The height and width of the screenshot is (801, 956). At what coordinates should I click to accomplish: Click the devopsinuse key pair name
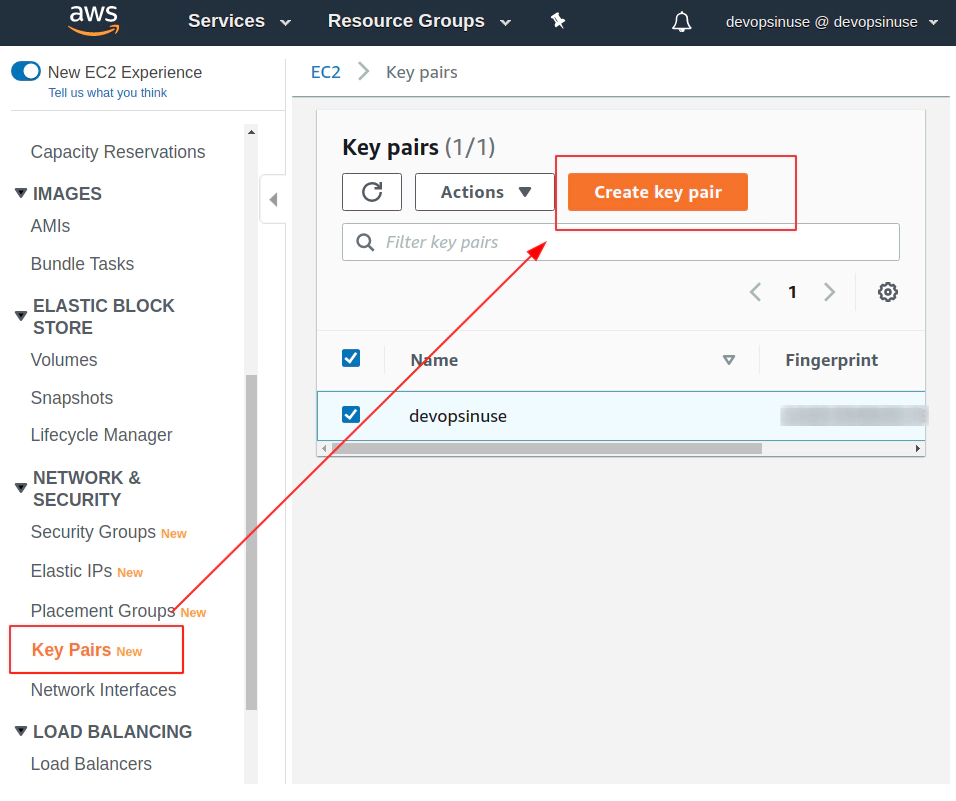click(x=458, y=416)
